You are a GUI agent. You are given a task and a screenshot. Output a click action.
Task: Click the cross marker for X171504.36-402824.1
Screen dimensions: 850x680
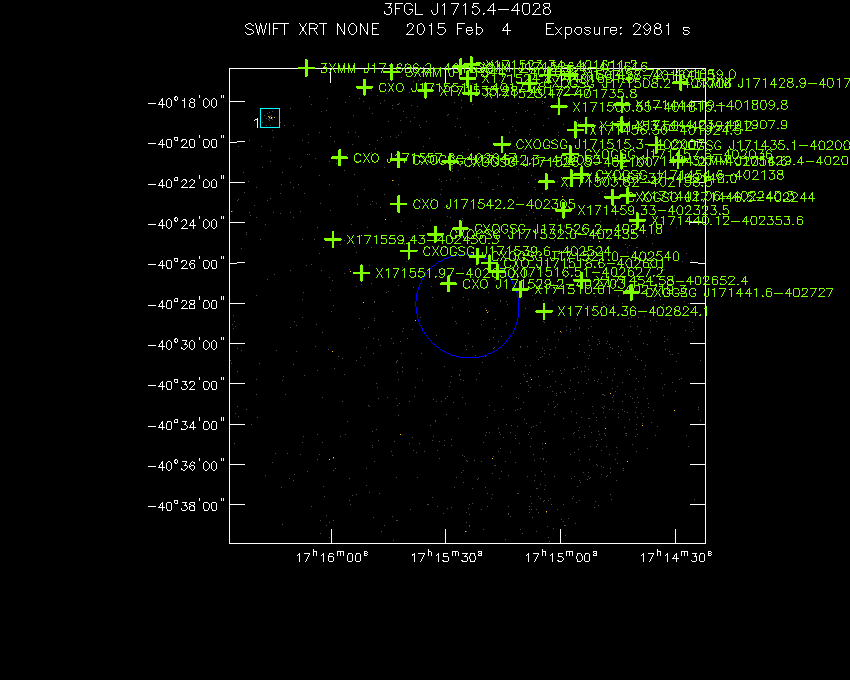click(x=544, y=311)
